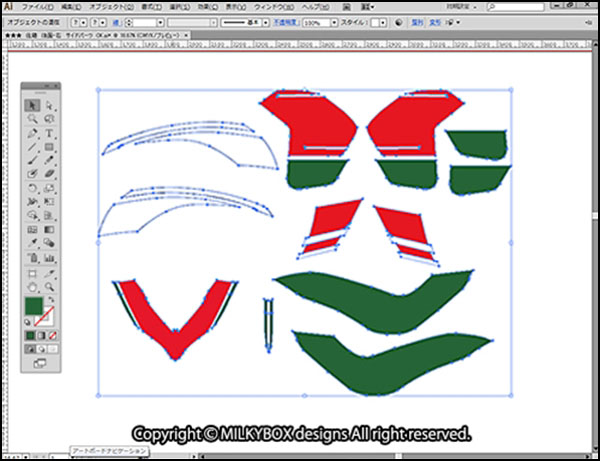600x461 pixels.
Task: Select the Direct Selection tool
Action: [49, 105]
